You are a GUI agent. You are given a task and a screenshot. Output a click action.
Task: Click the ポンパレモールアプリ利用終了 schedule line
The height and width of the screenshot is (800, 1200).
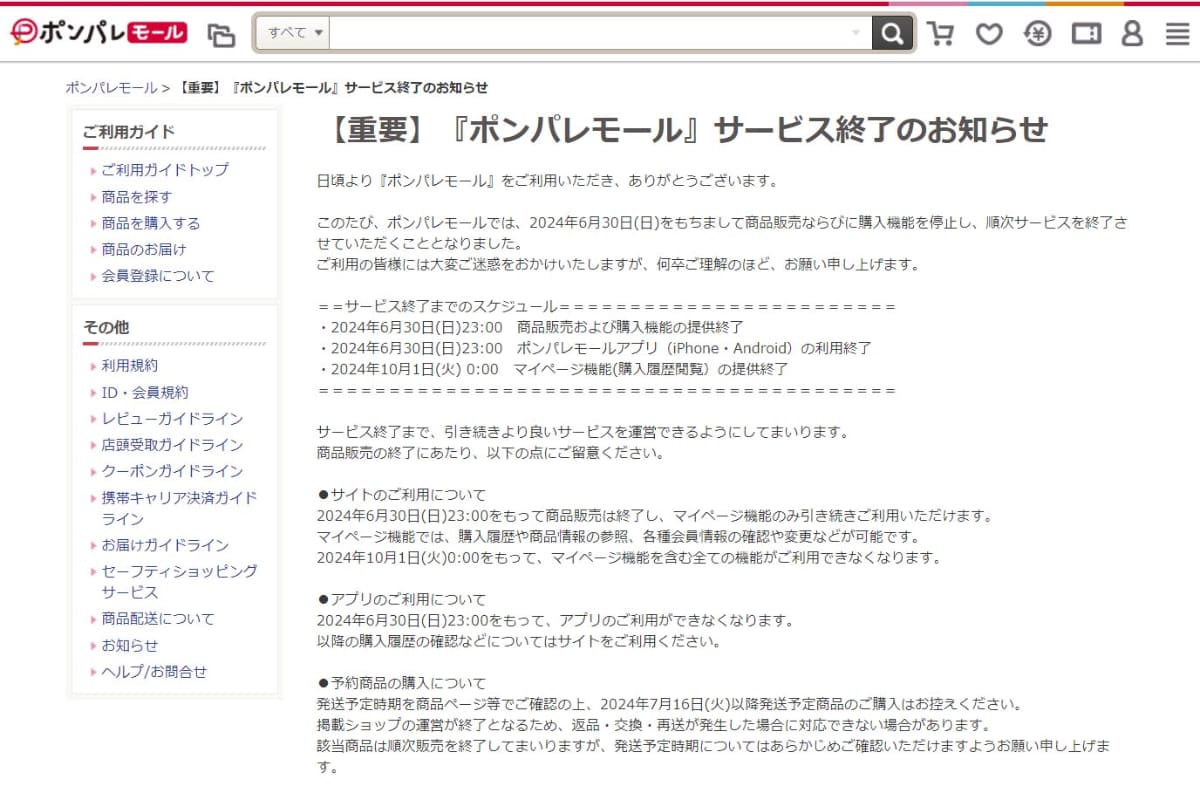point(594,348)
